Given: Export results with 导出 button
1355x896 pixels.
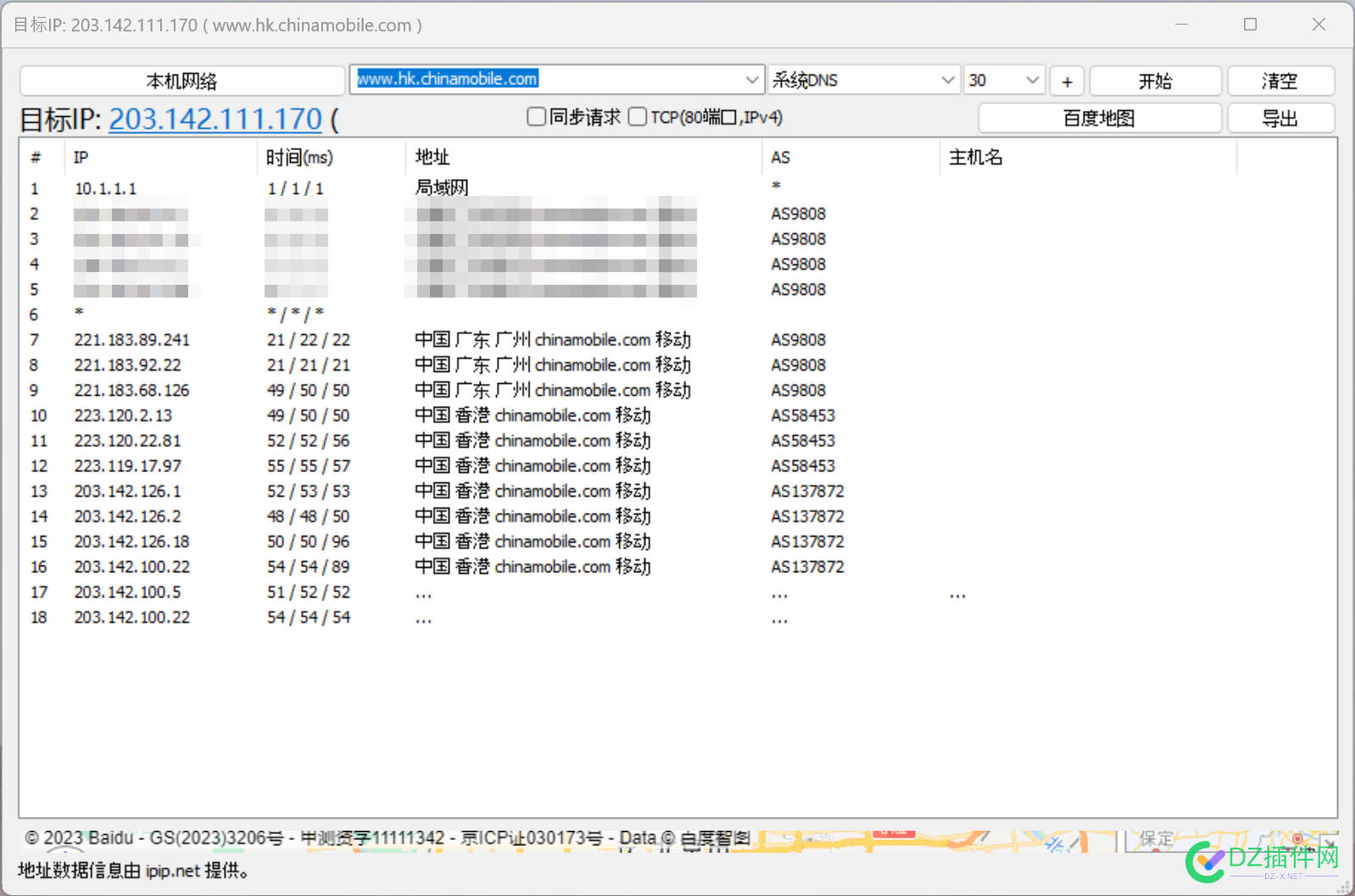Looking at the screenshot, I should pyautogui.click(x=1280, y=119).
